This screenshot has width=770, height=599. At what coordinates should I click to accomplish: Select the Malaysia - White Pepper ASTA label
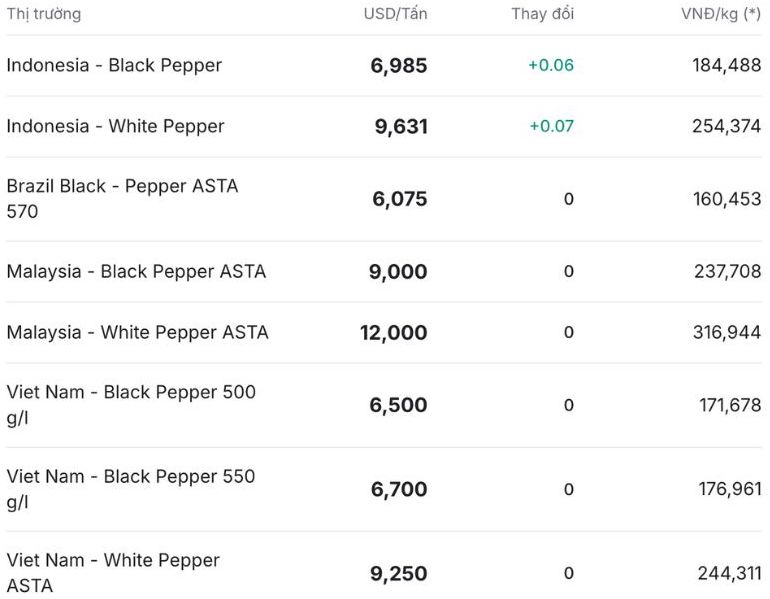(x=137, y=332)
